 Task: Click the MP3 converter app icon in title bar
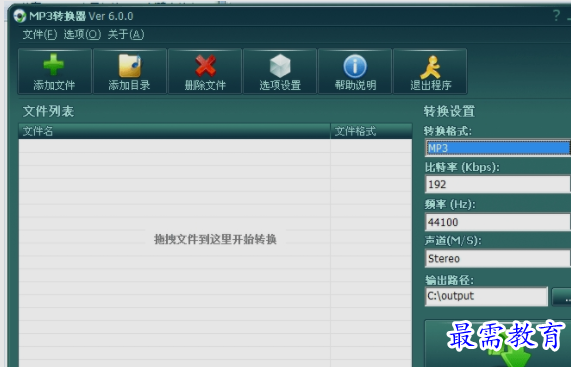(x=20, y=16)
